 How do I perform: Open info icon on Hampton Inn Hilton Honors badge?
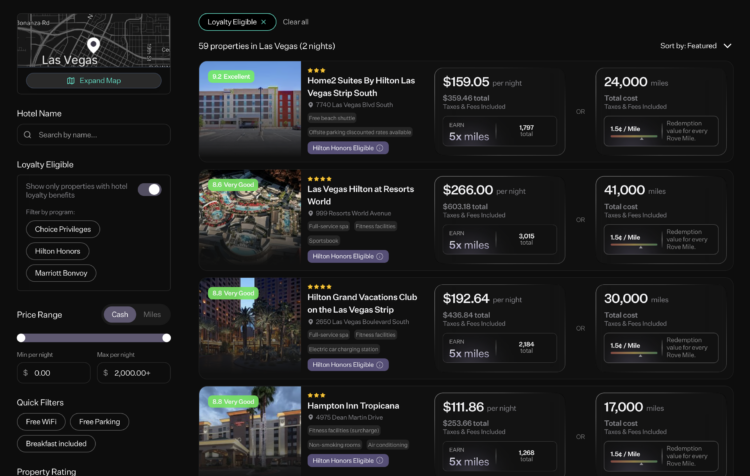click(x=380, y=461)
